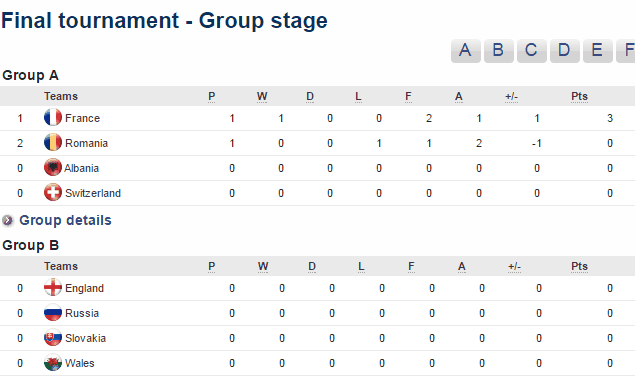The image size is (635, 377).
Task: Click the Switzerland flag icon
Action: tap(53, 193)
